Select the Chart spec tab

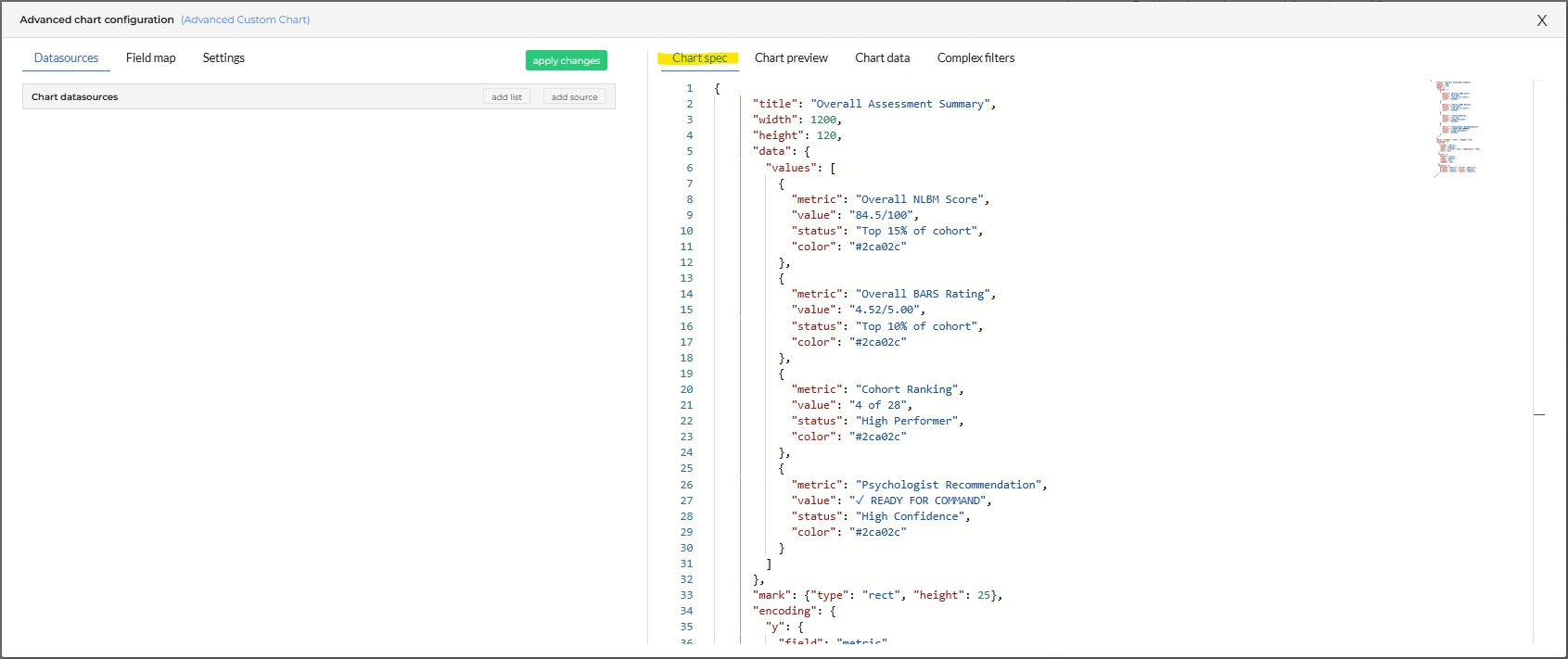[x=699, y=57]
